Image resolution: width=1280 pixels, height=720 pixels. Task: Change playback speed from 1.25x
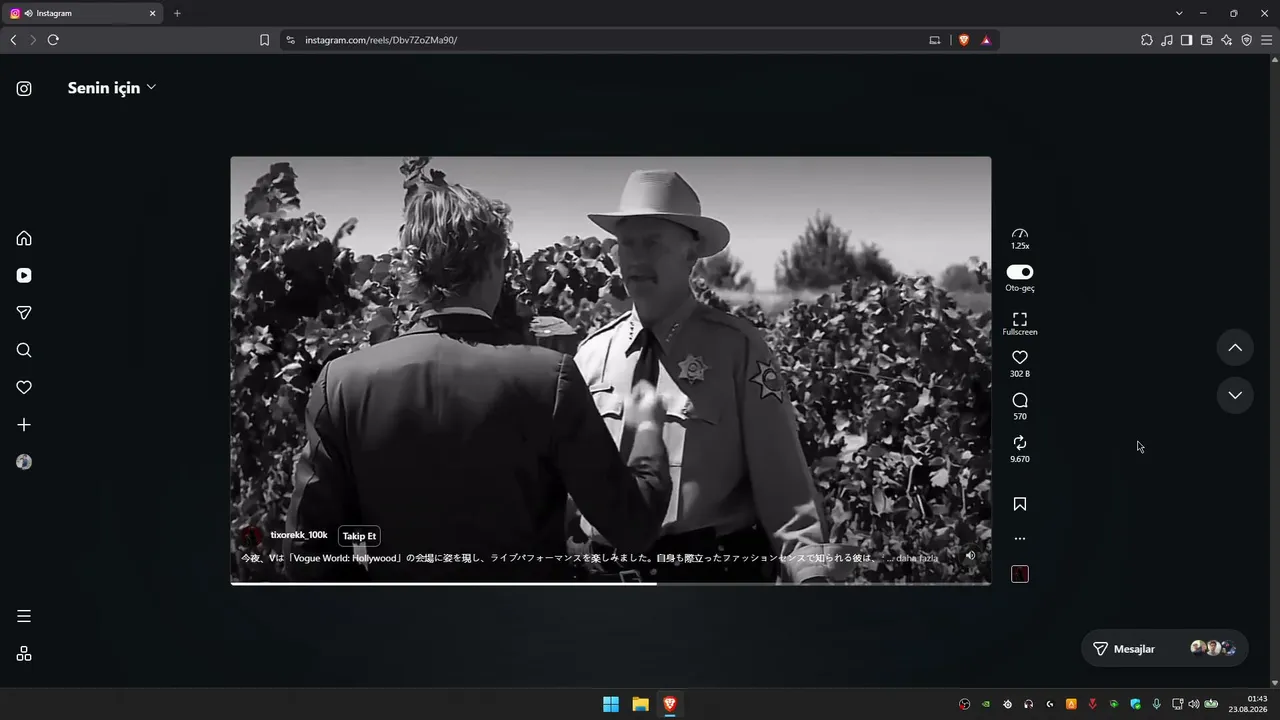click(x=1020, y=238)
